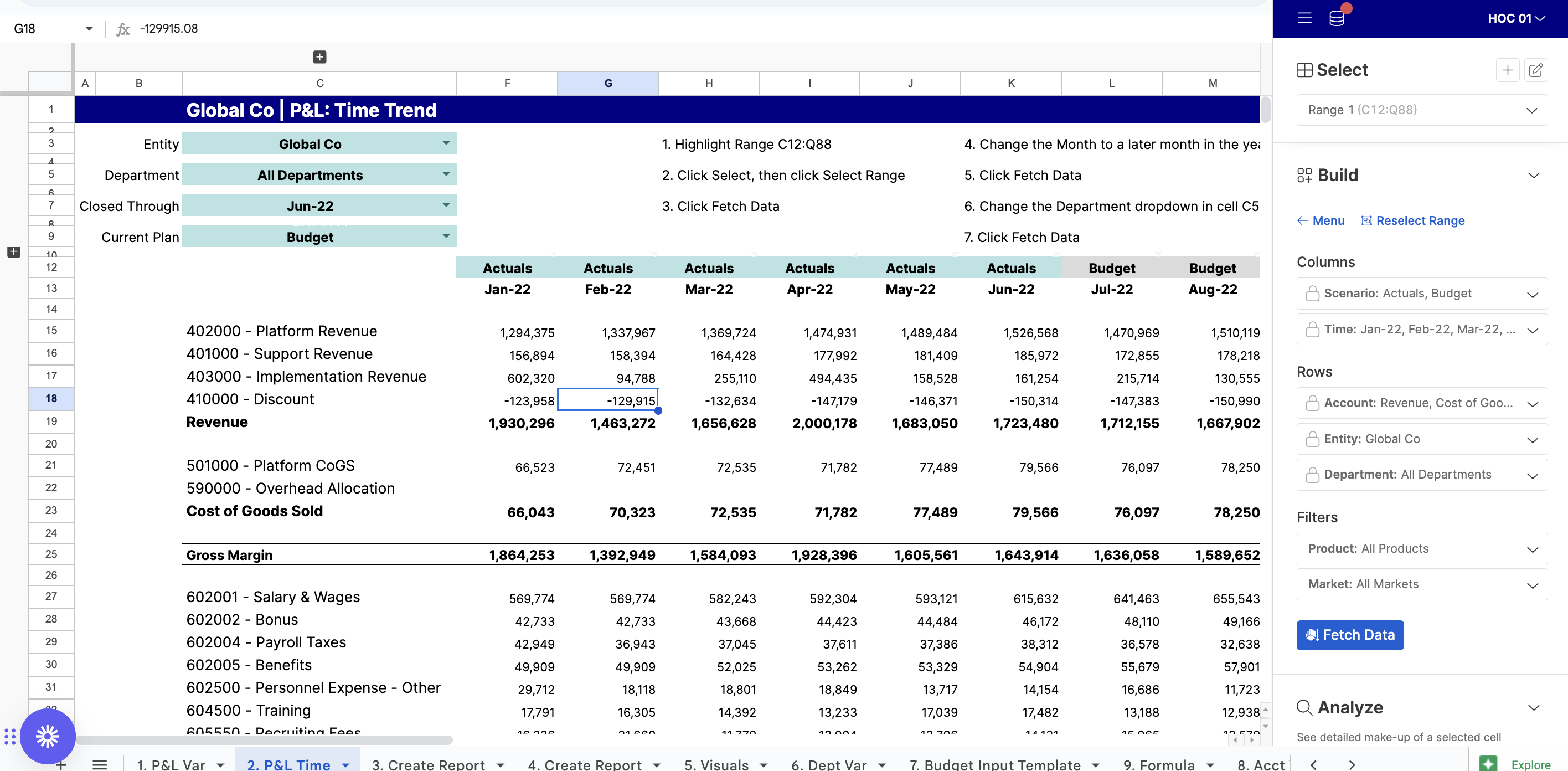
Task: Open the purple assistant sparkle button
Action: [x=48, y=736]
